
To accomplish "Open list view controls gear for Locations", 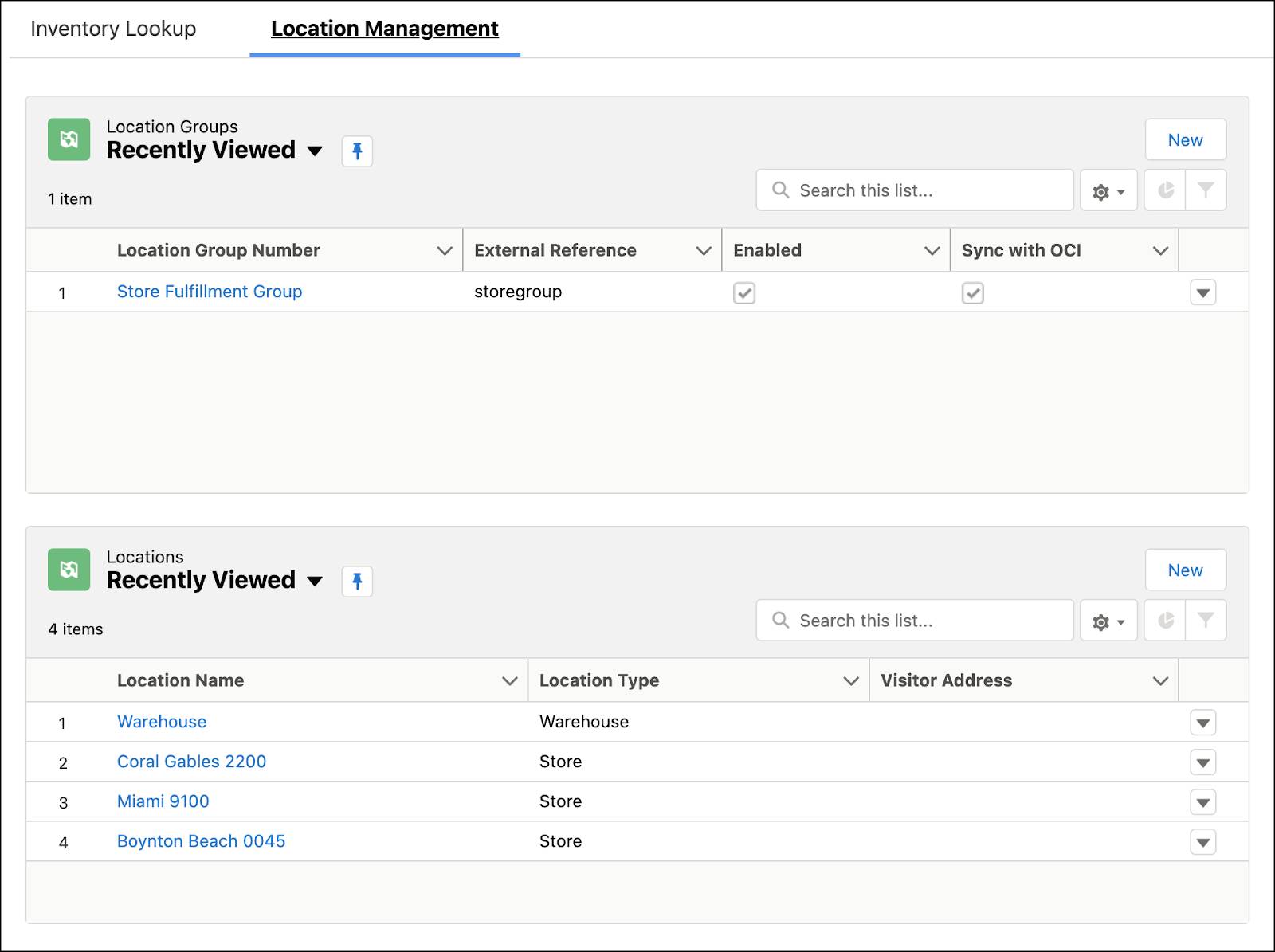I will click(1108, 621).
